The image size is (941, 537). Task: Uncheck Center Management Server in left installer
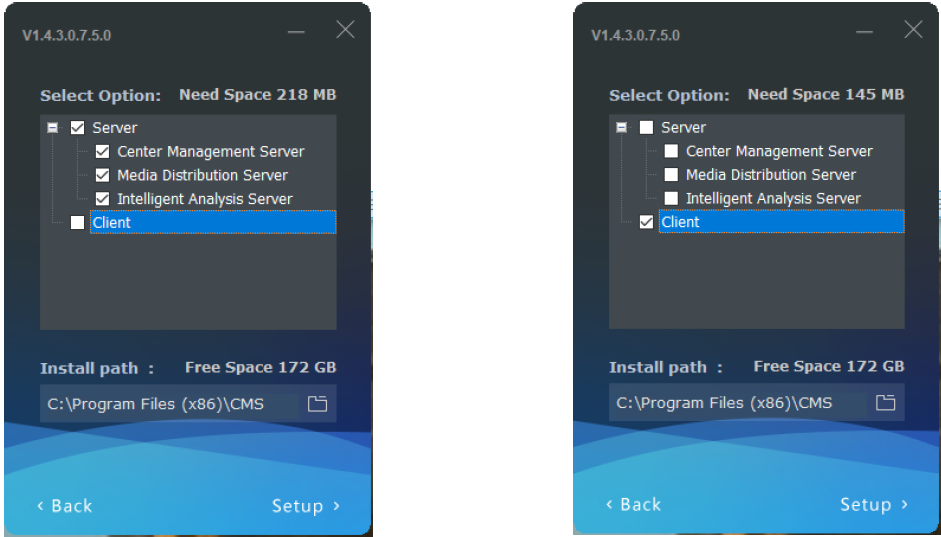[x=103, y=152]
